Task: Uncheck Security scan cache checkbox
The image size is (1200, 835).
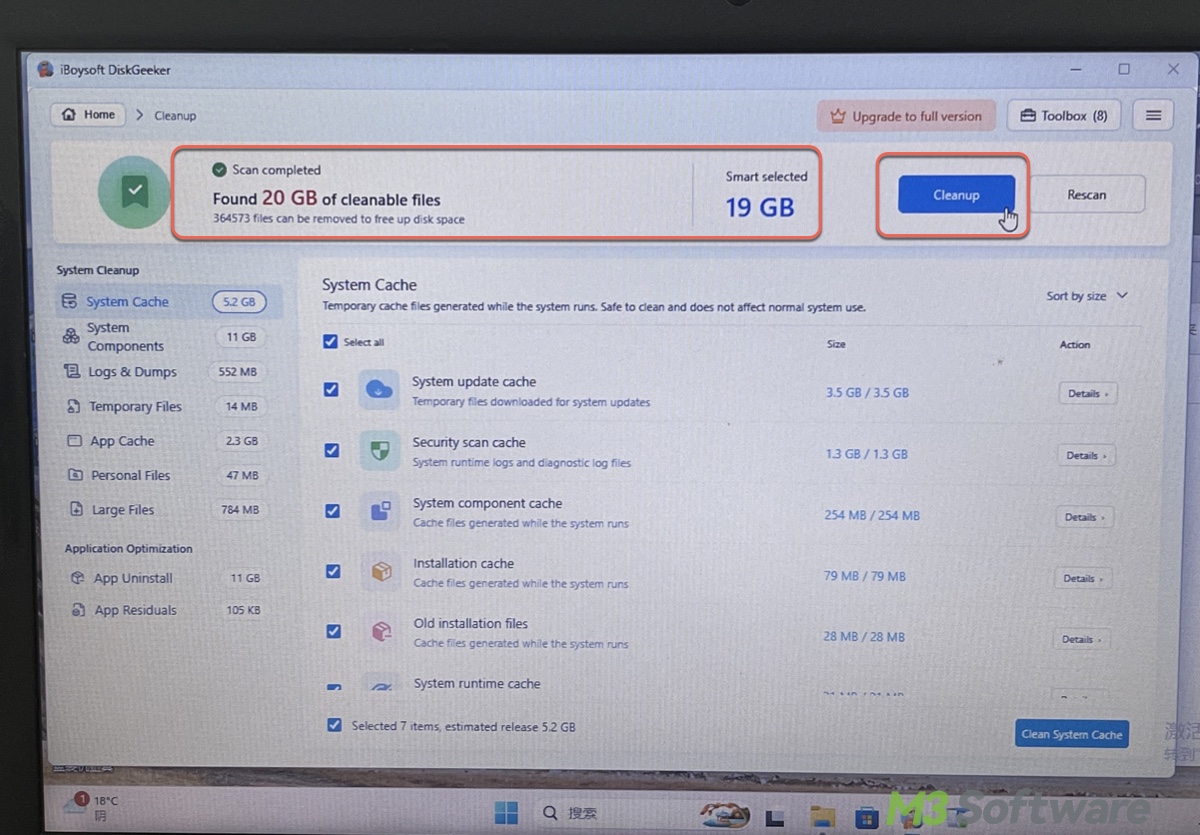Action: tap(332, 451)
